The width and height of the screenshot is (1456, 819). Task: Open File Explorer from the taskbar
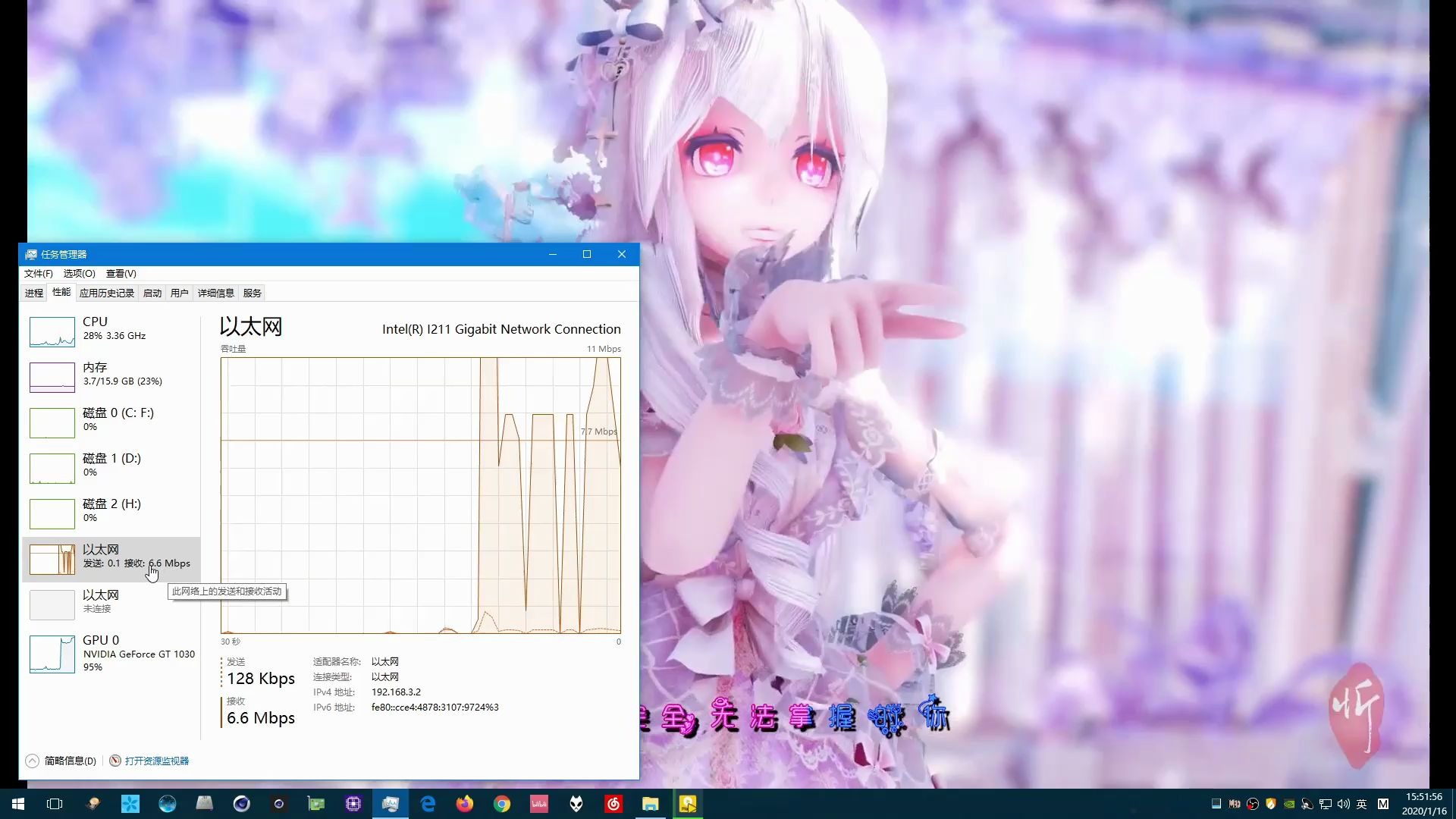pos(651,804)
